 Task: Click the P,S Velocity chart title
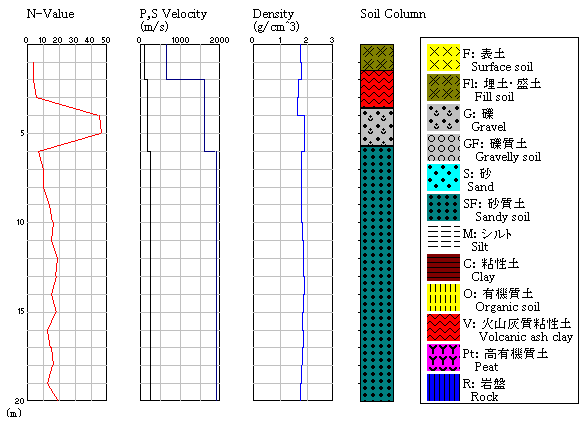point(173,14)
